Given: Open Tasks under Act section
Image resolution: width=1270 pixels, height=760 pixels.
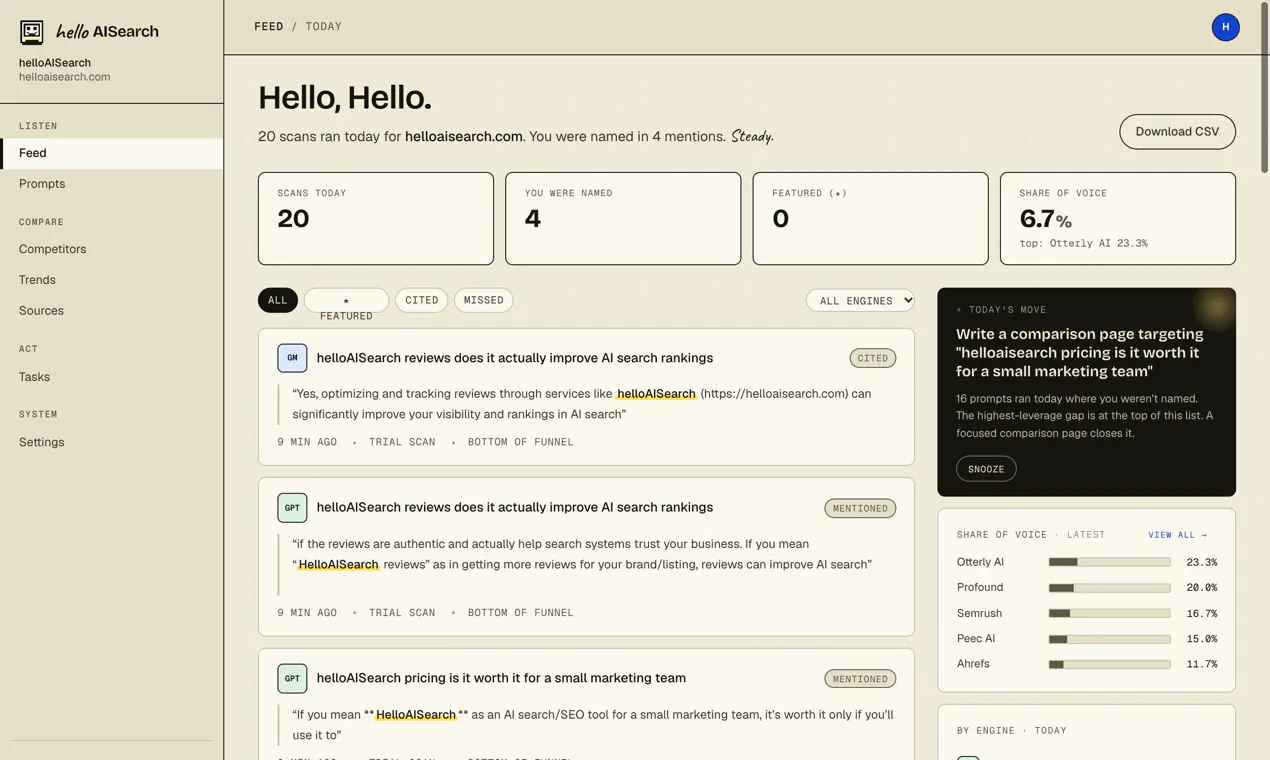Looking at the screenshot, I should (111, 377).
